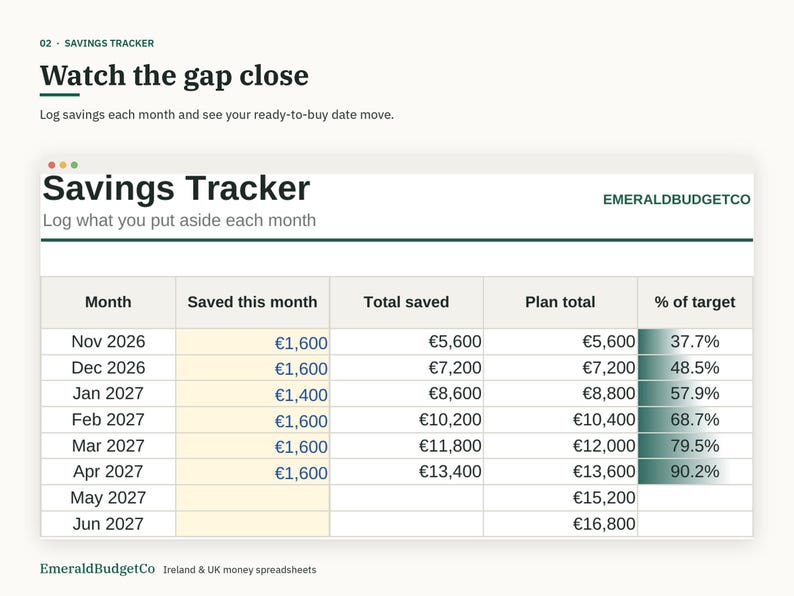Click the €11,800 total saved cell

click(x=406, y=446)
